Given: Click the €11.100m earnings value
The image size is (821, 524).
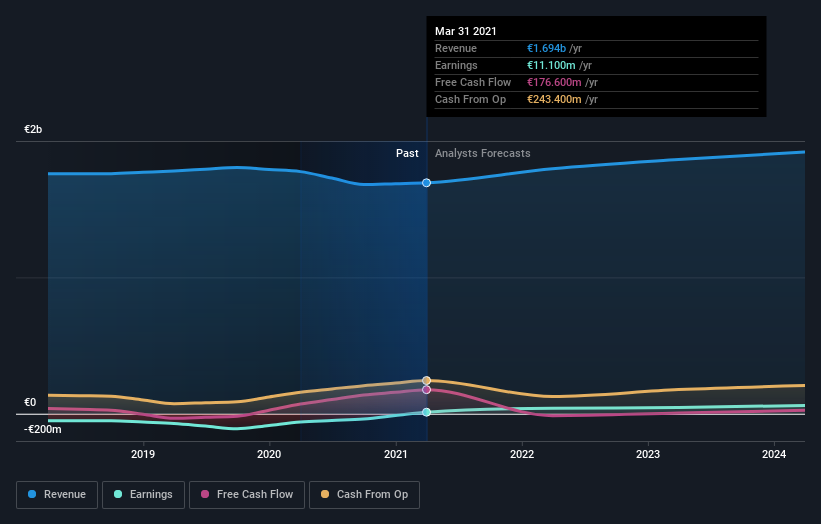Looking at the screenshot, I should coord(551,65).
